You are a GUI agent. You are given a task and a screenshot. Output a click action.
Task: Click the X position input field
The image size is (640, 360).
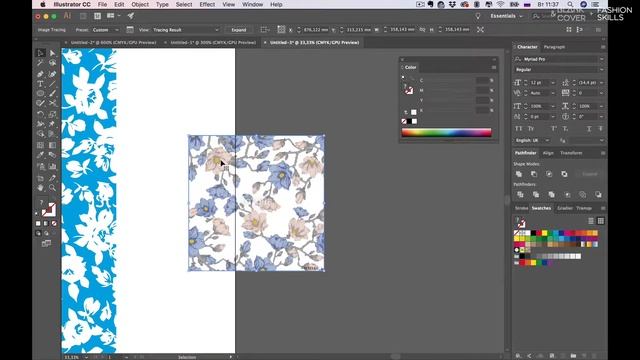coord(316,30)
